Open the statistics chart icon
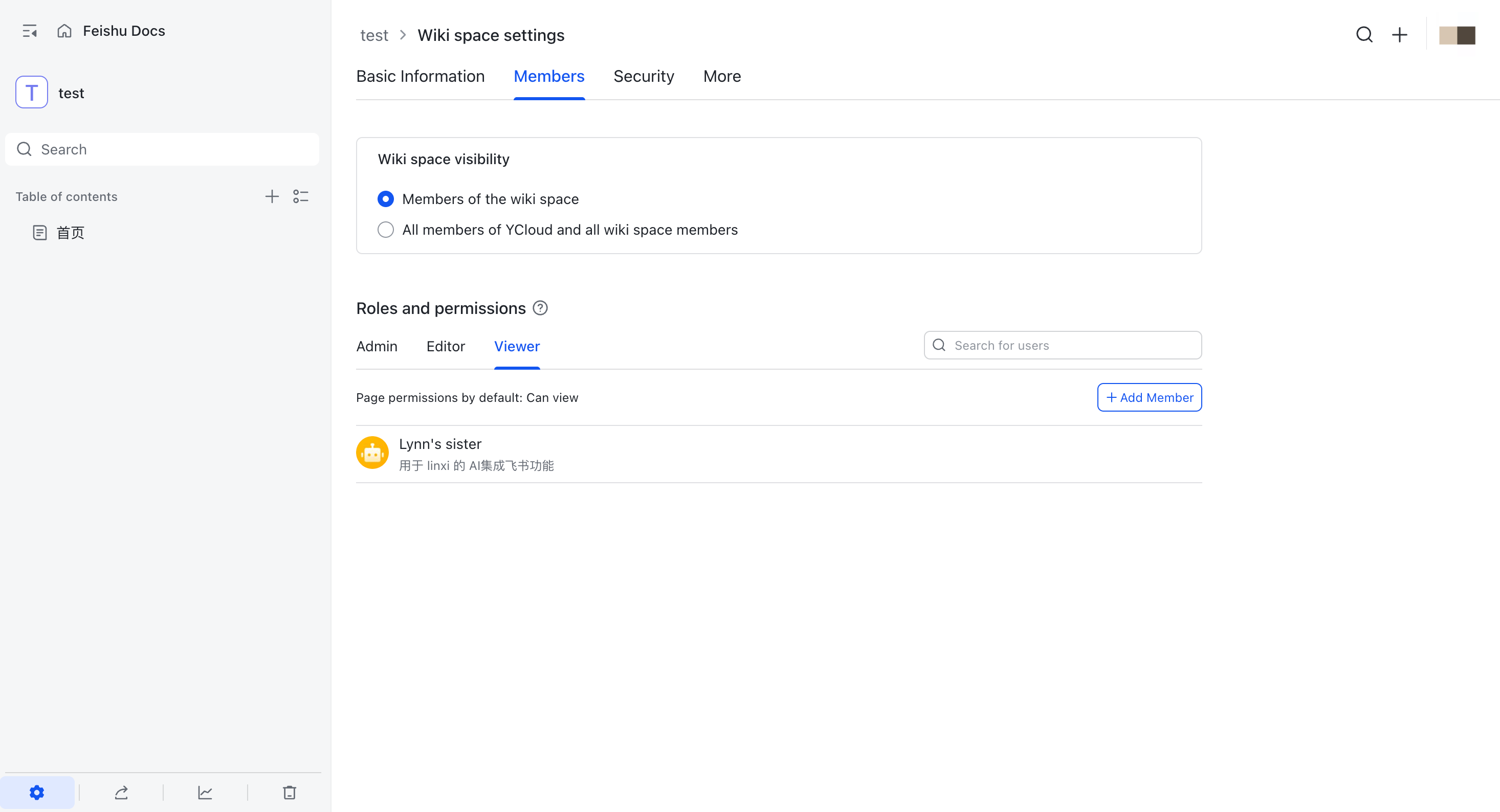This screenshot has height=812, width=1500. tap(205, 792)
